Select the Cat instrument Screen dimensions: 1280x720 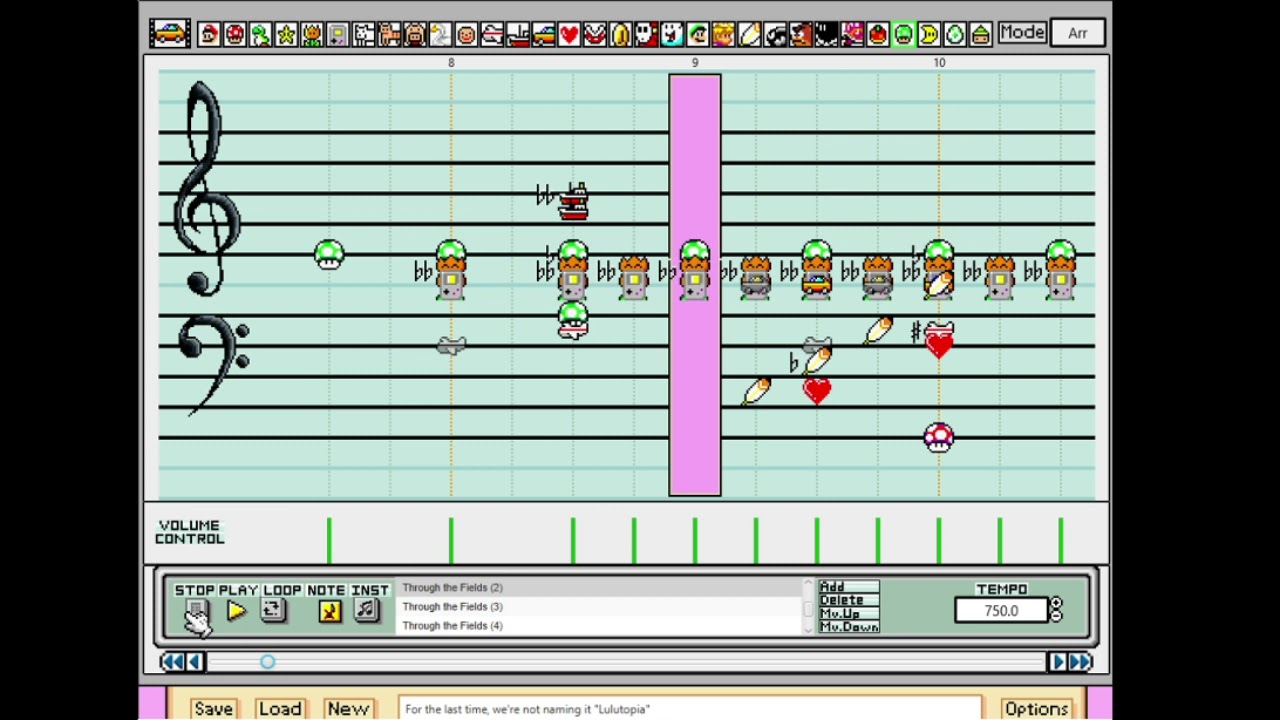[x=389, y=34]
